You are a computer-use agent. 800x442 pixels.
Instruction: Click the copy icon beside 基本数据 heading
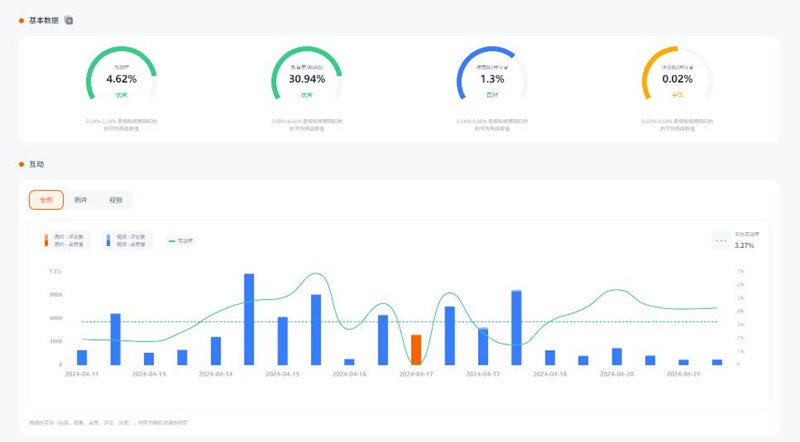point(69,20)
